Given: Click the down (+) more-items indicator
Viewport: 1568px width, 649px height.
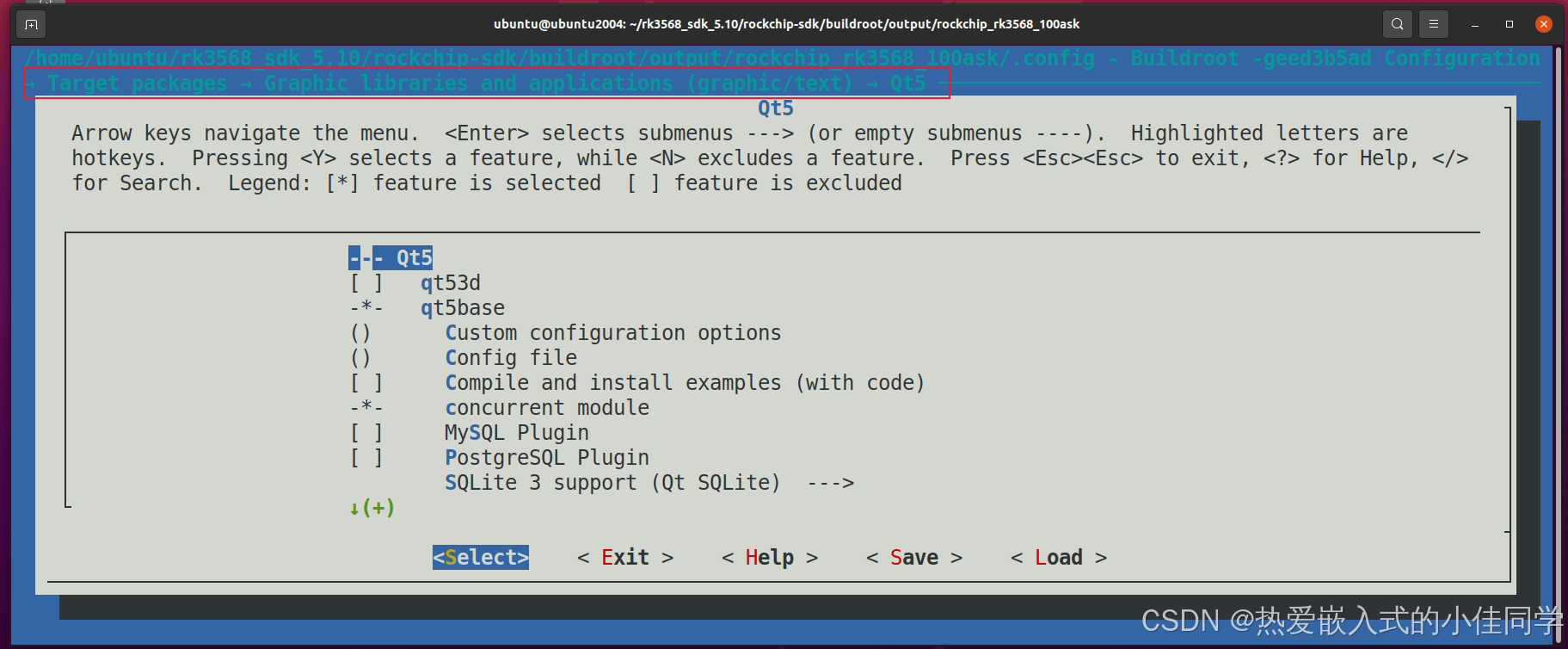Looking at the screenshot, I should 372,508.
